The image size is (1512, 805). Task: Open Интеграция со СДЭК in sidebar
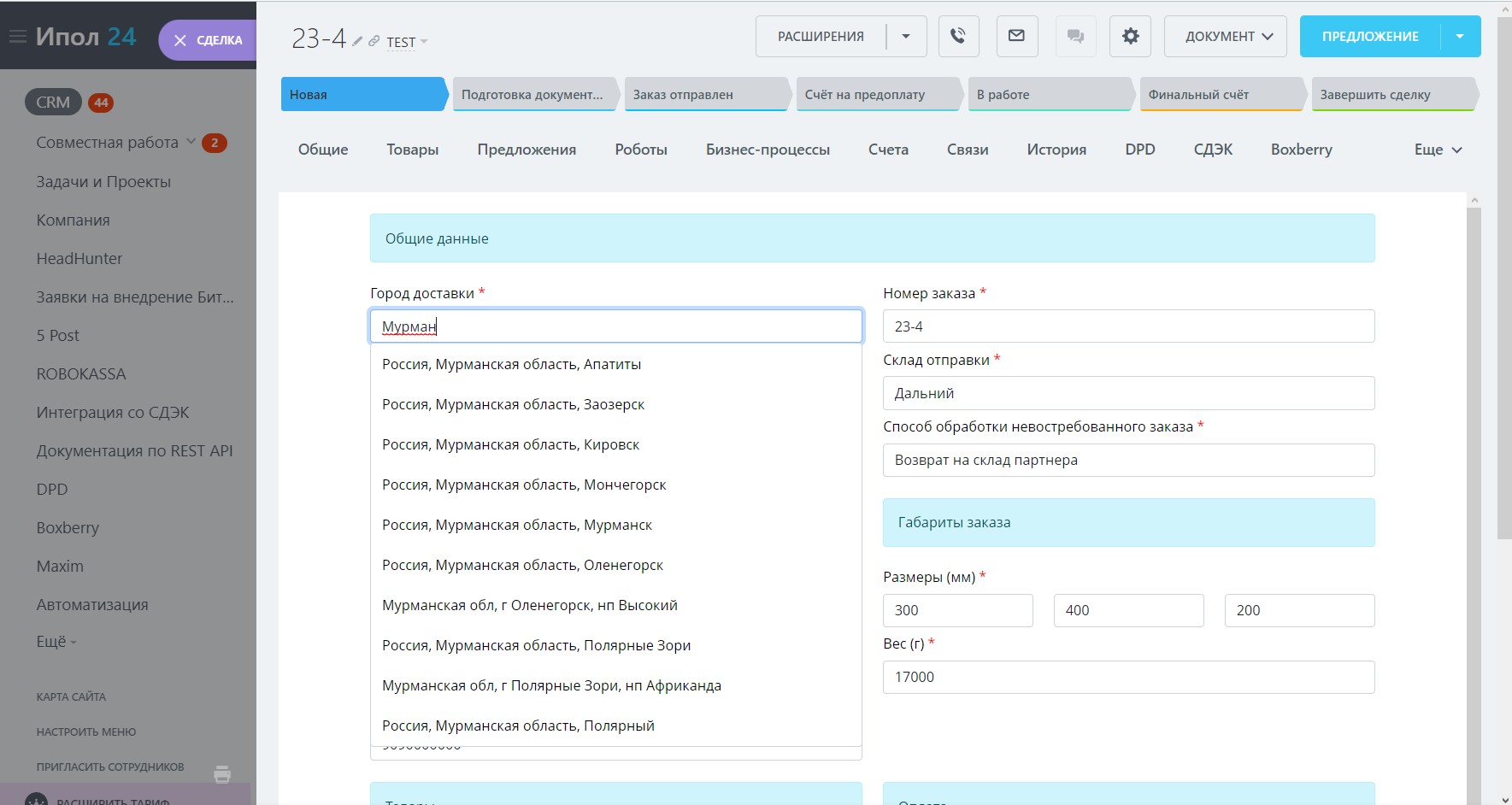coord(113,413)
